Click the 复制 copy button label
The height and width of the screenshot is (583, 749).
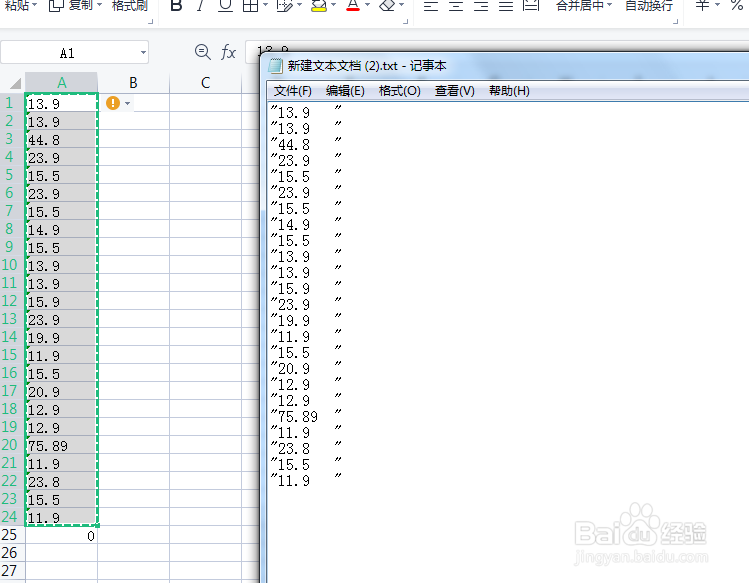(x=81, y=6)
